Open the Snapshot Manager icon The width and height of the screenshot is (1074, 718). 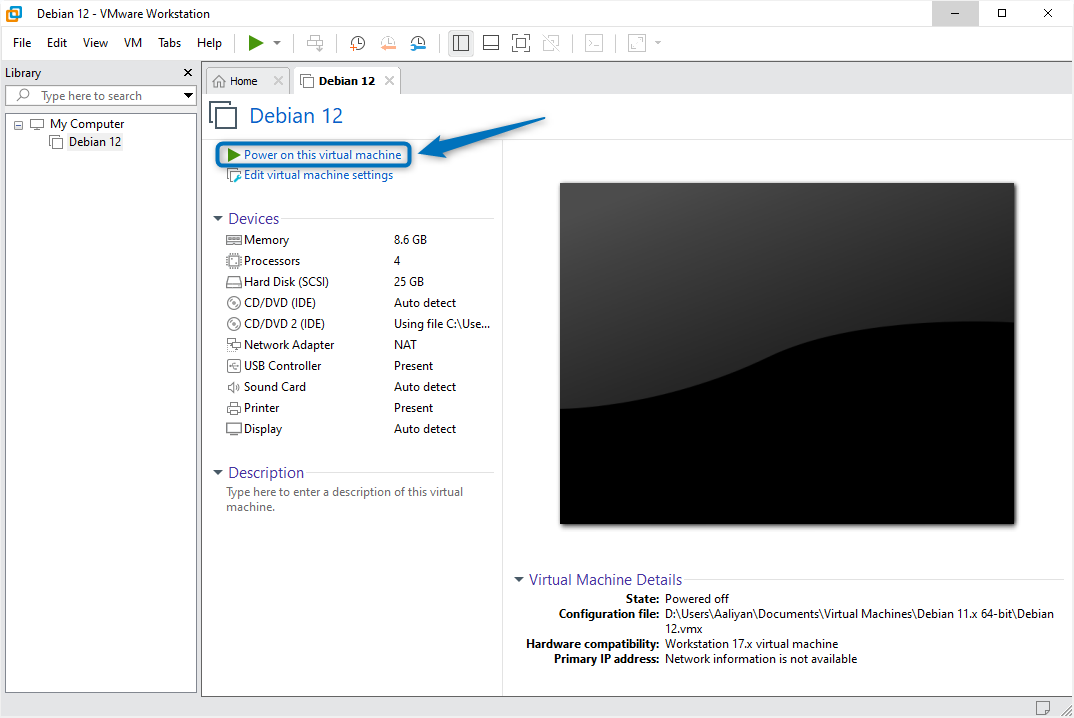click(418, 42)
